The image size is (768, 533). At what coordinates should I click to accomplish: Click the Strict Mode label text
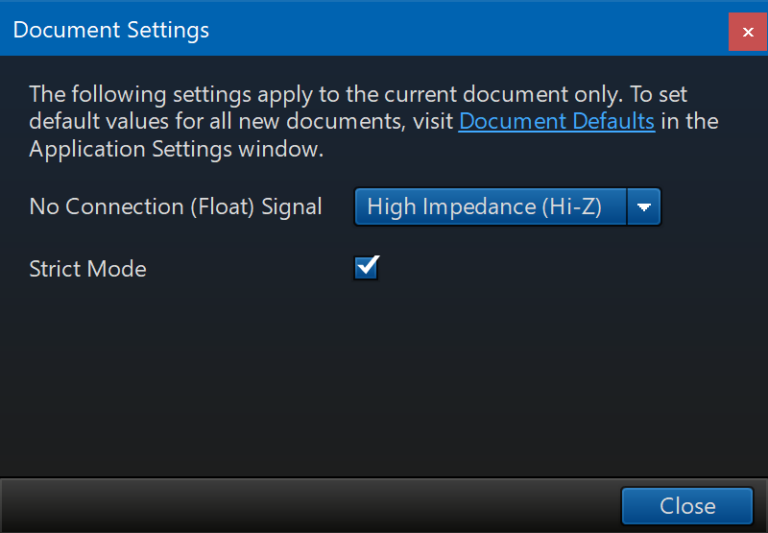(88, 269)
